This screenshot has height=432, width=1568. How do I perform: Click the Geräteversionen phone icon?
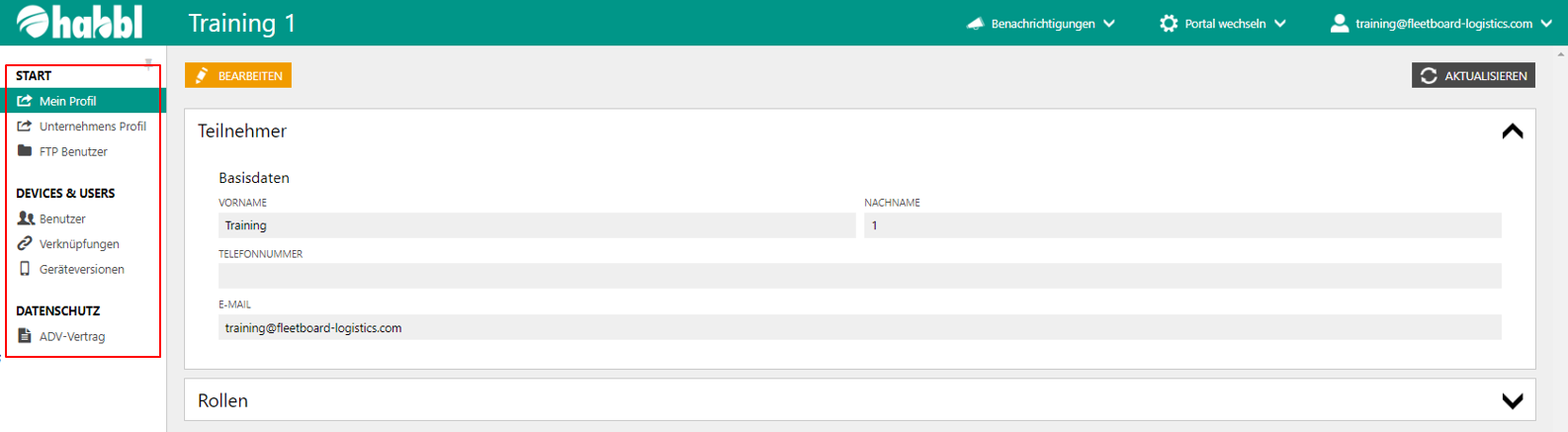tap(25, 269)
